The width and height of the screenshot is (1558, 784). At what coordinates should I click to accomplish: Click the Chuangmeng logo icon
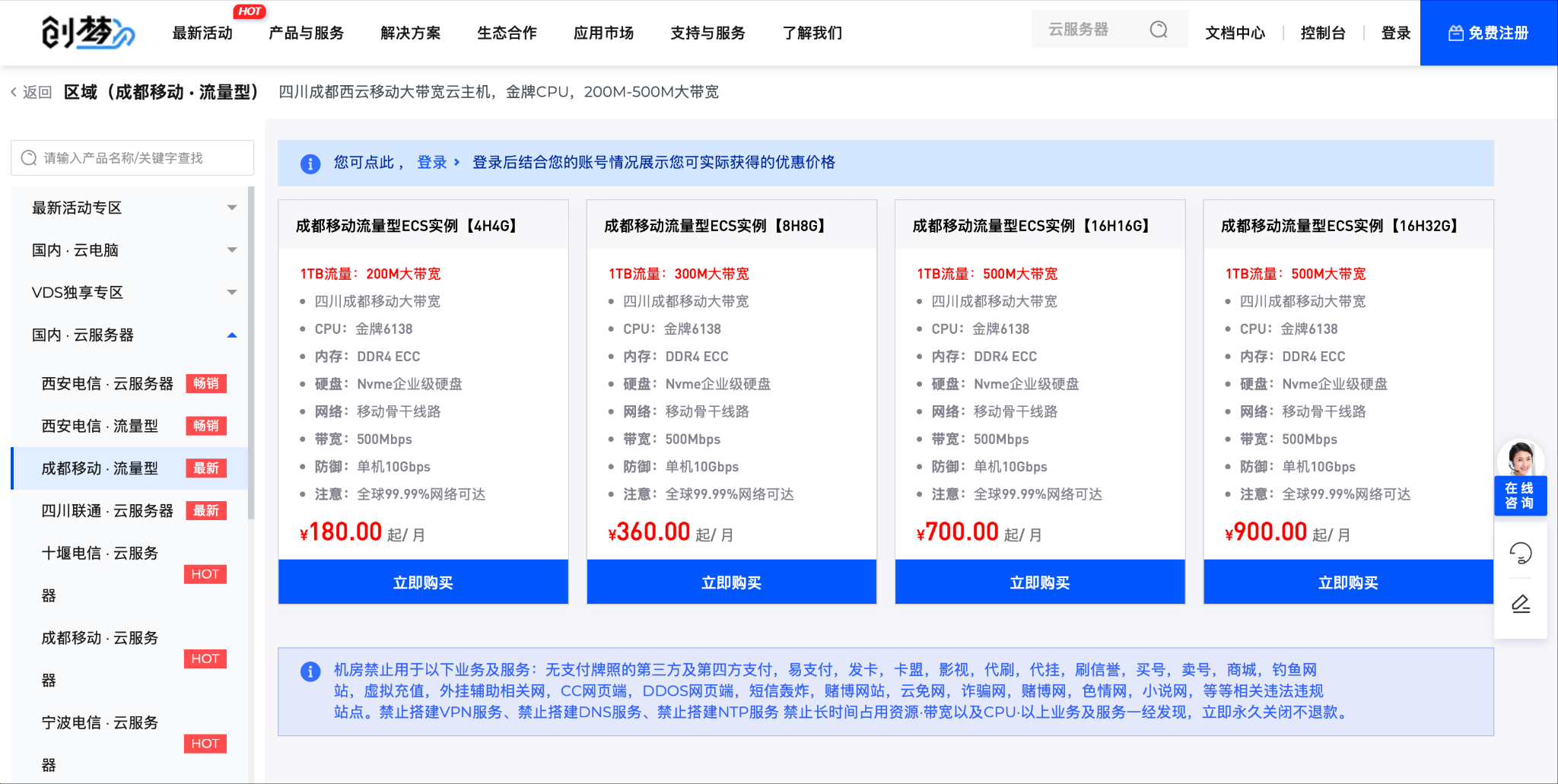coord(87,33)
